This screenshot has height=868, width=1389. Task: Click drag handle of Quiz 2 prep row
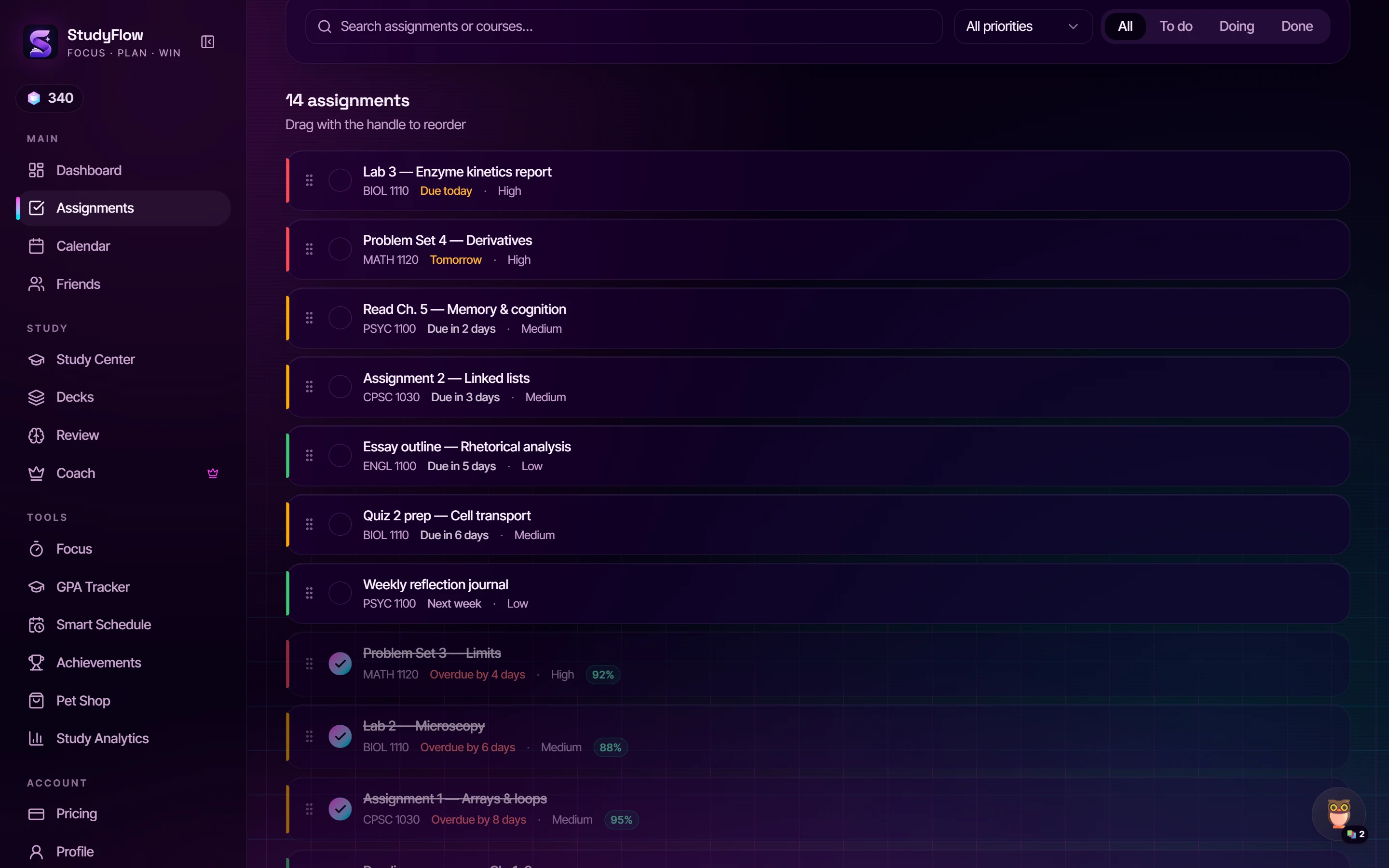coord(309,524)
